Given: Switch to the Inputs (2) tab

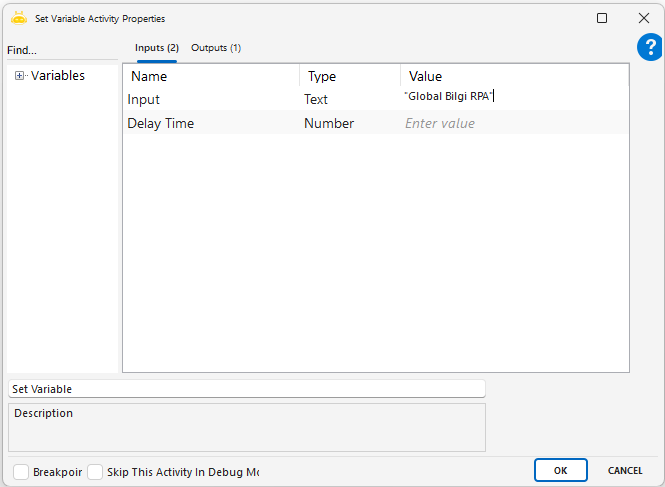Looking at the screenshot, I should [x=157, y=48].
